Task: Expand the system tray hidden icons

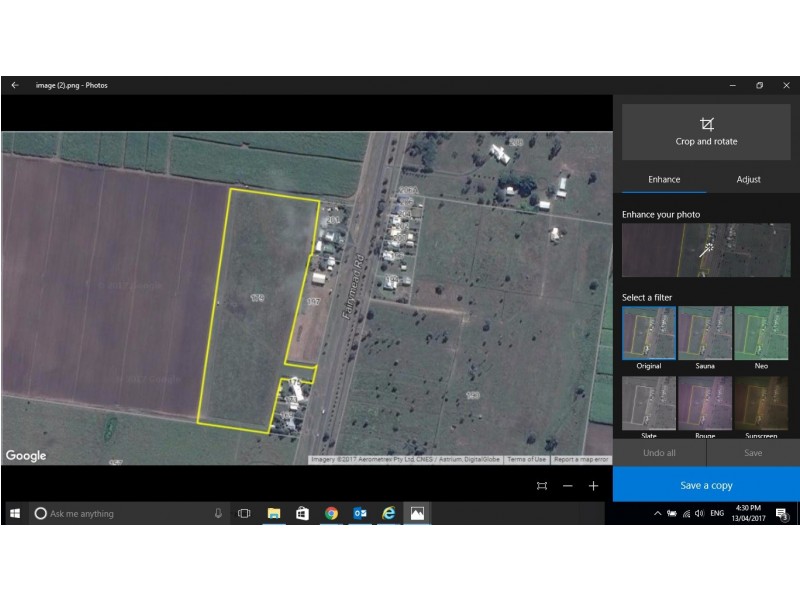Action: [x=657, y=513]
